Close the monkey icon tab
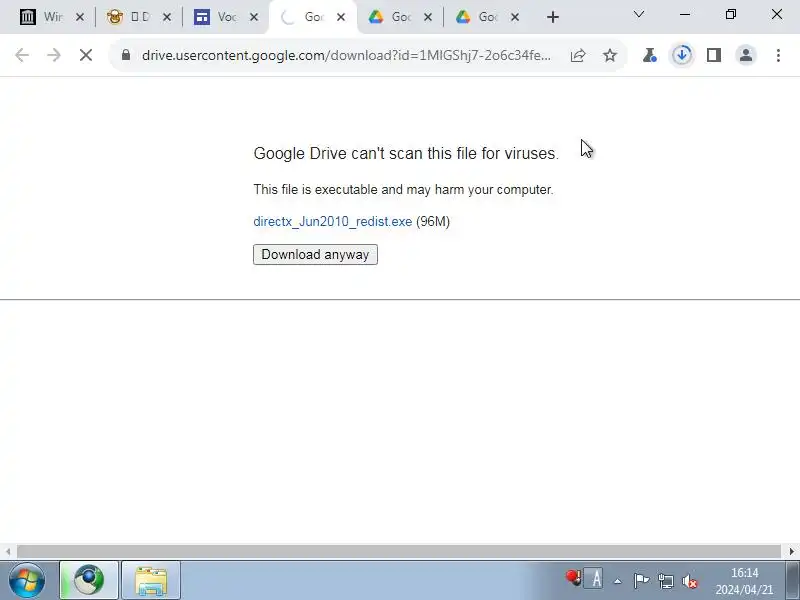 pos(167,17)
